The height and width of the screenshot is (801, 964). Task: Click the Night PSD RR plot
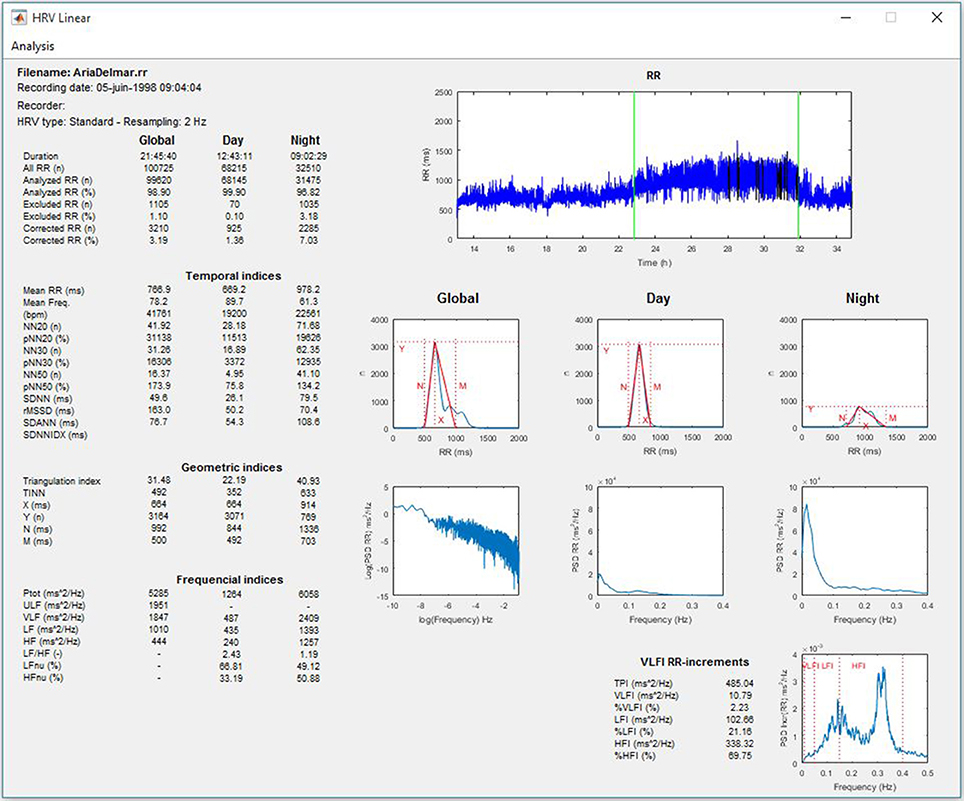864,541
